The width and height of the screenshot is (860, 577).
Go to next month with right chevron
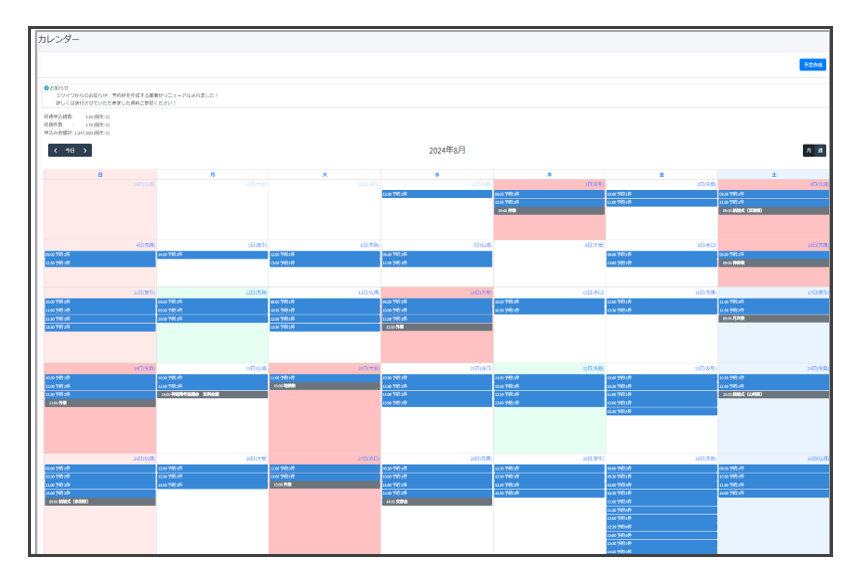tap(85, 151)
